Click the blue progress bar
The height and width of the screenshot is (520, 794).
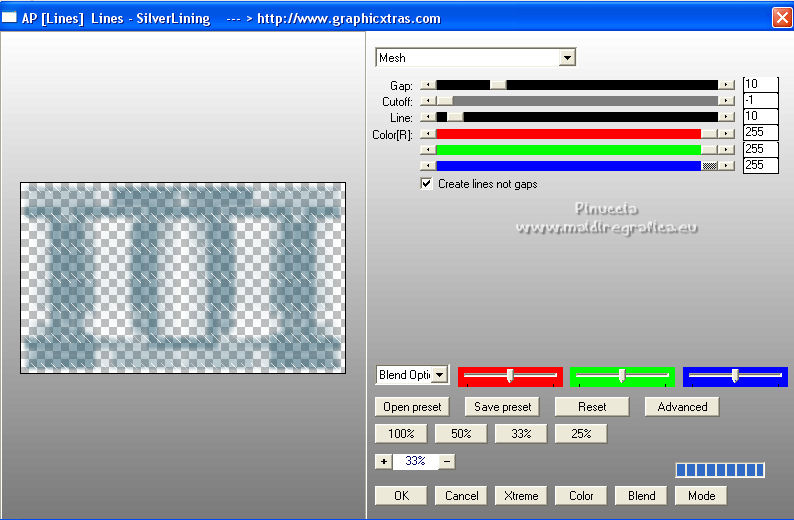[720, 470]
